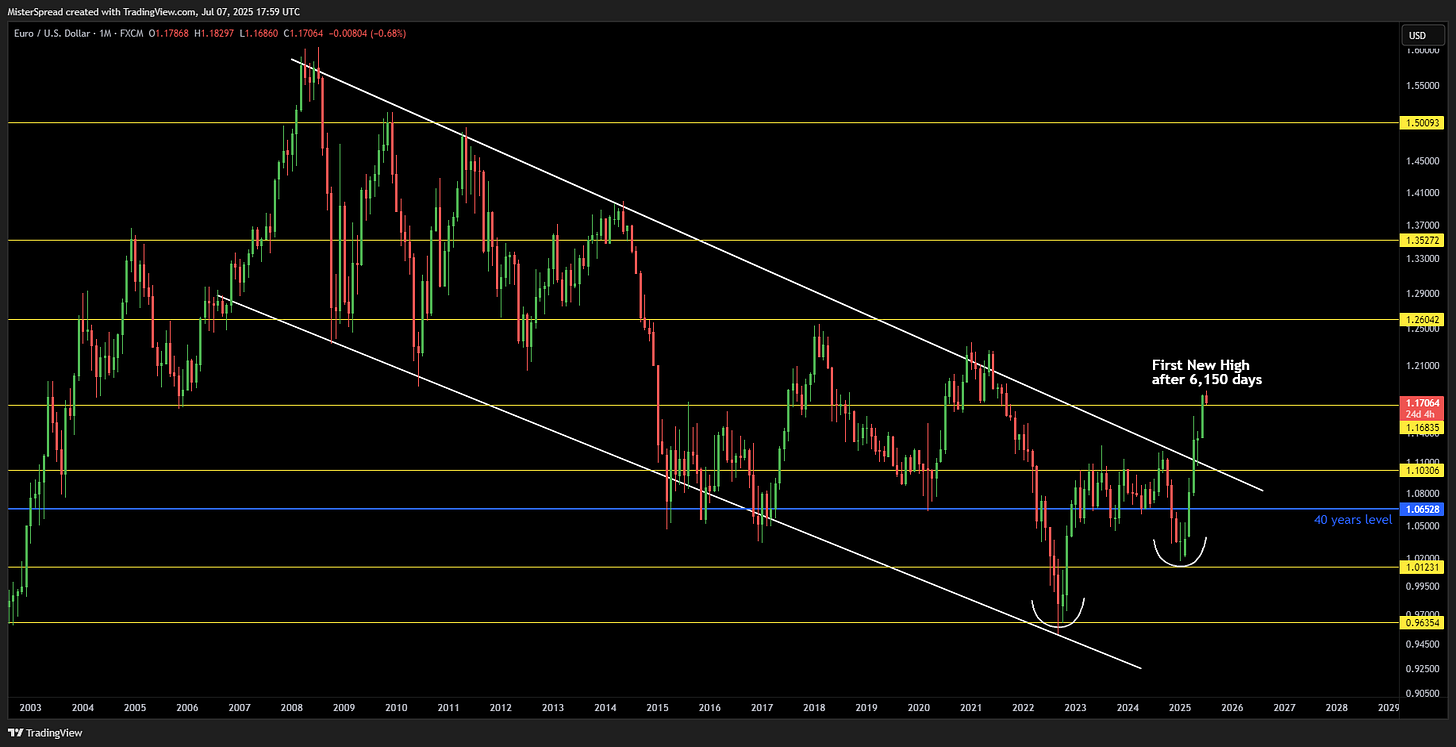Select the 0.96354 yellow price label
This screenshot has height=747, width=1456.
[1424, 622]
